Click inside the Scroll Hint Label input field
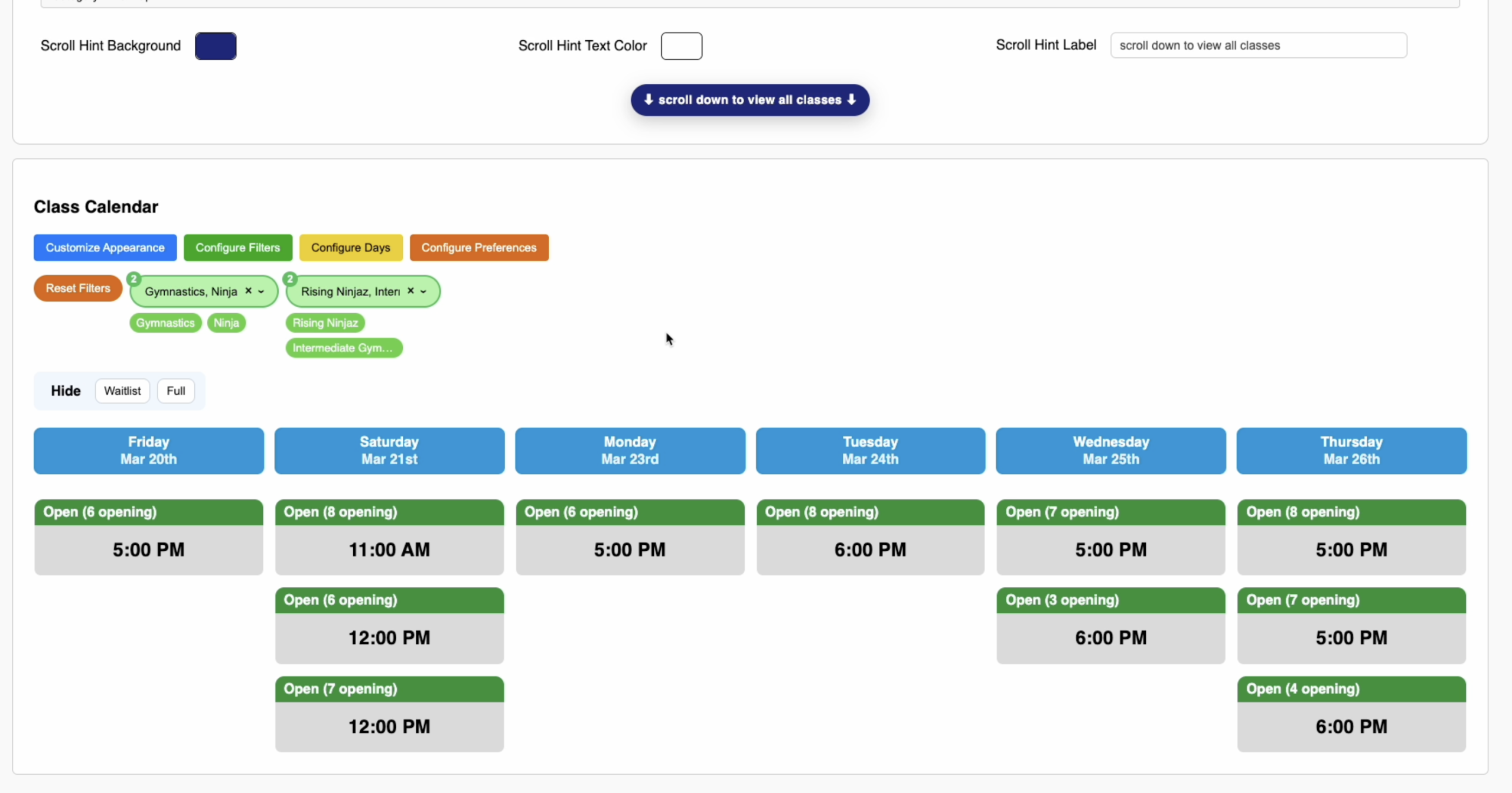Viewport: 1512px width, 793px height. (x=1258, y=45)
